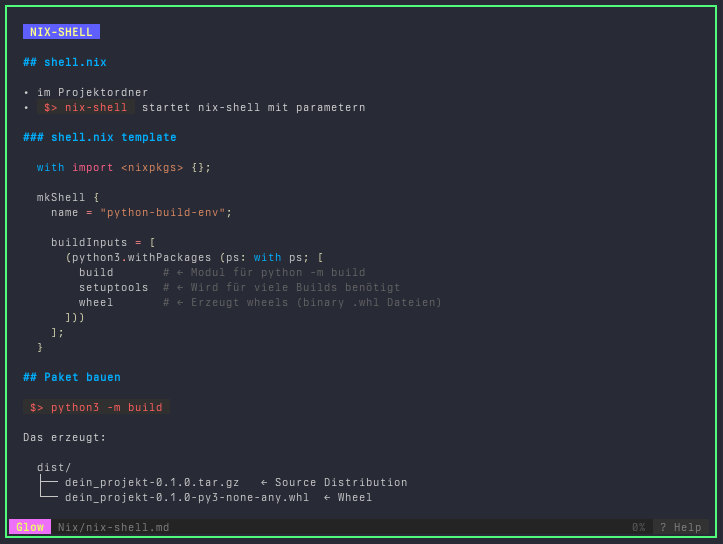Click the '## shell.nix' heading
Screen dimensions: 723x544
tap(65, 62)
